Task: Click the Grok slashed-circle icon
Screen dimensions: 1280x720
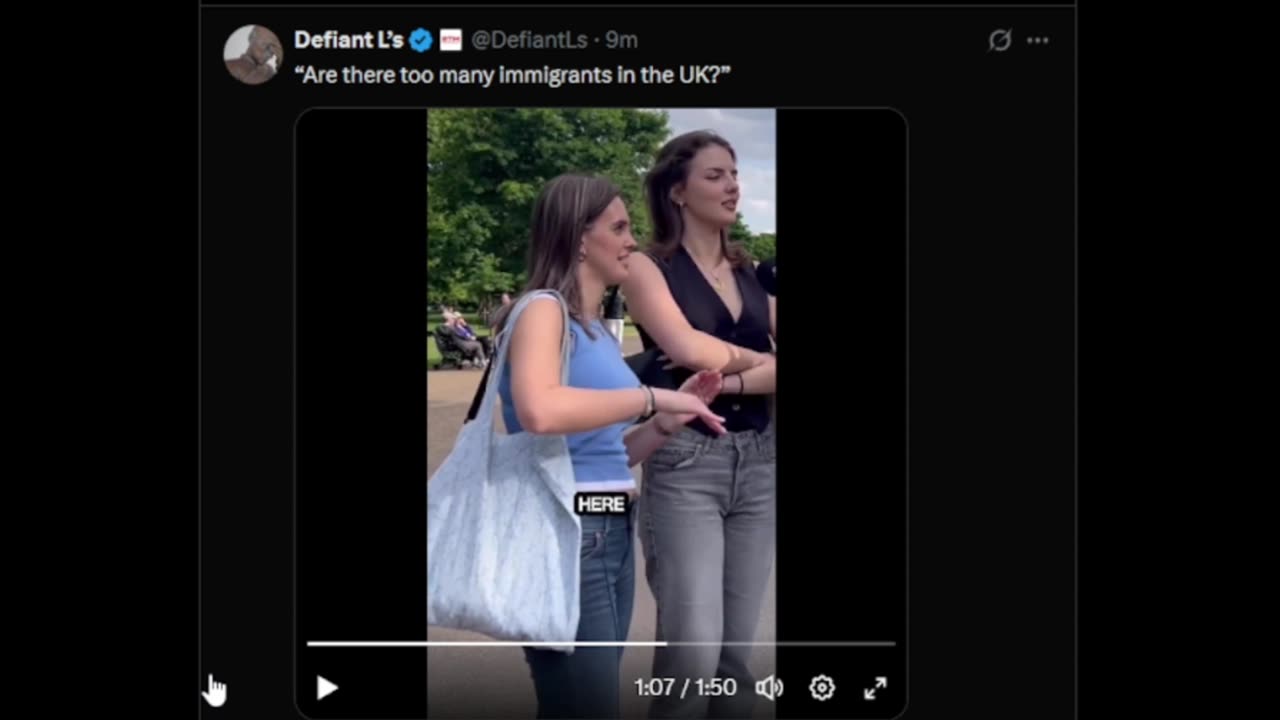Action: [x=999, y=41]
